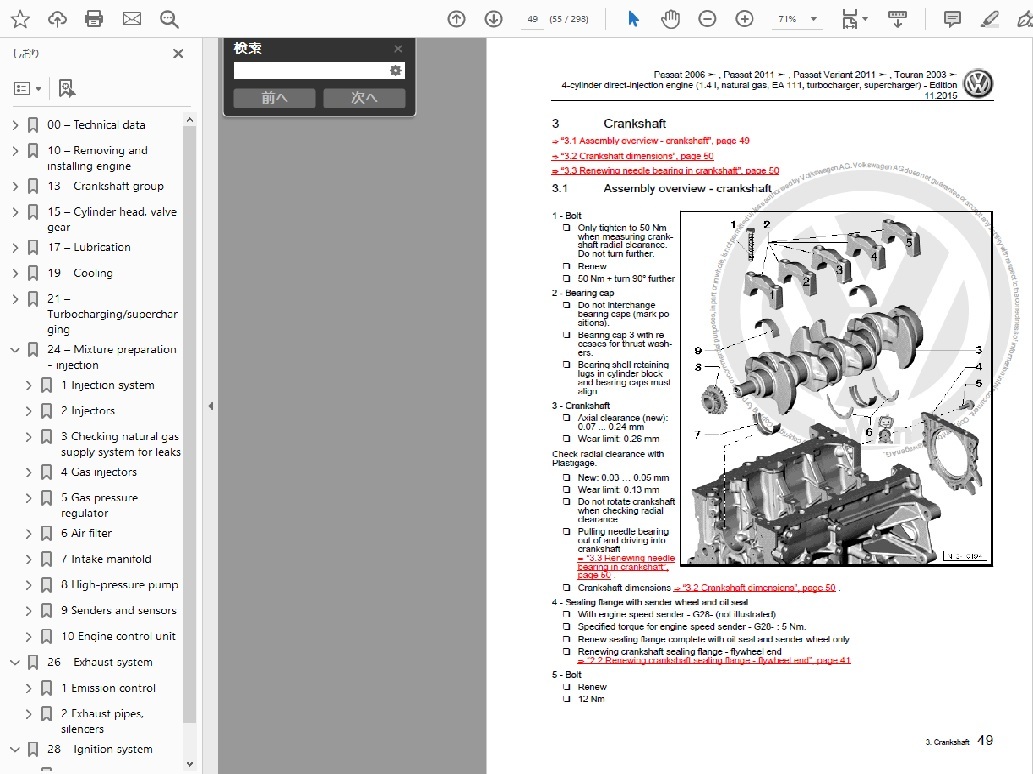The width and height of the screenshot is (1033, 774).
Task: Click the bookmarks panel vertical scrollbar
Action: coord(190,422)
